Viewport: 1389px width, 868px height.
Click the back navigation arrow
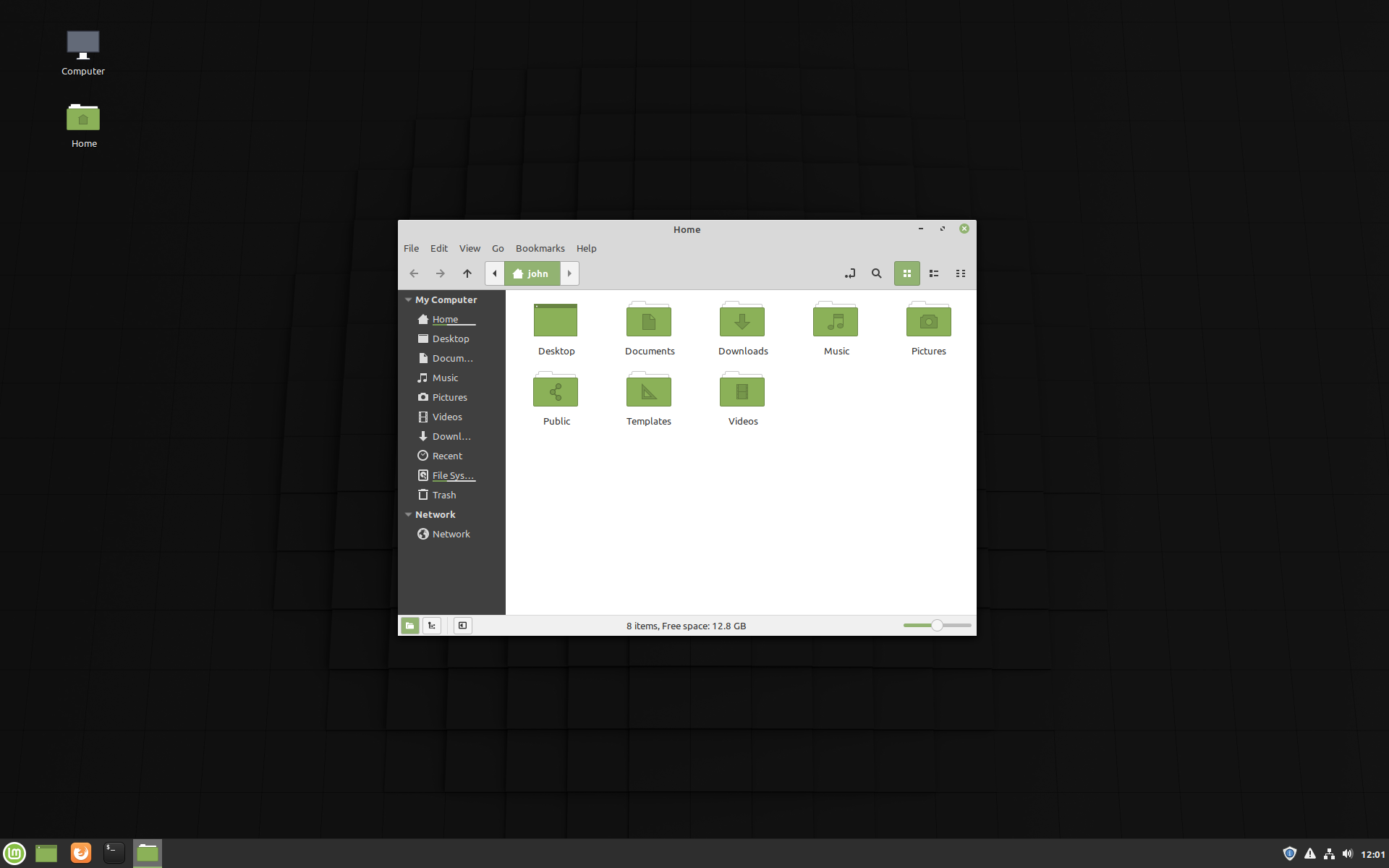click(413, 273)
